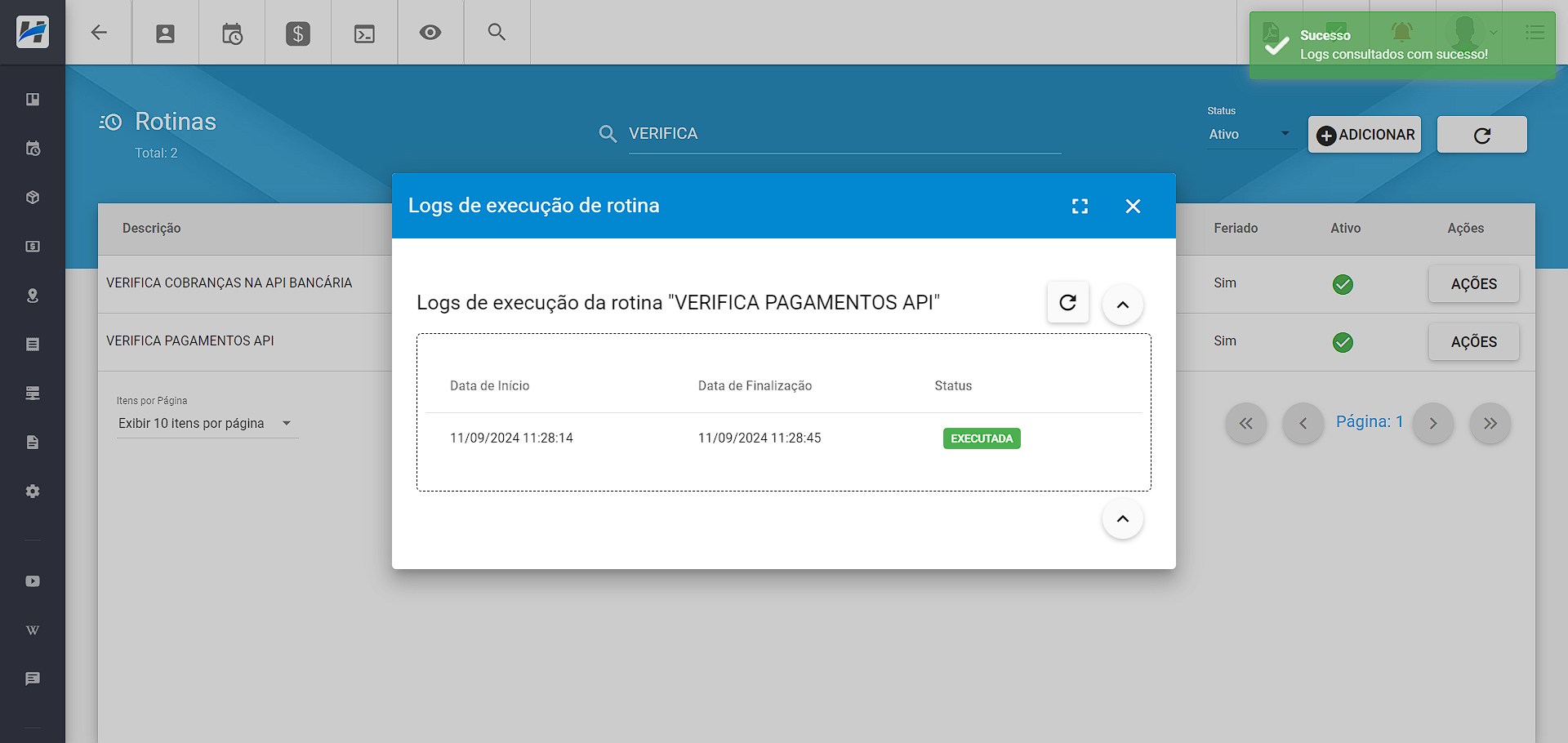
Task: Click the Sim value in VERIFICA COBRANÇAS row
Action: click(1225, 283)
